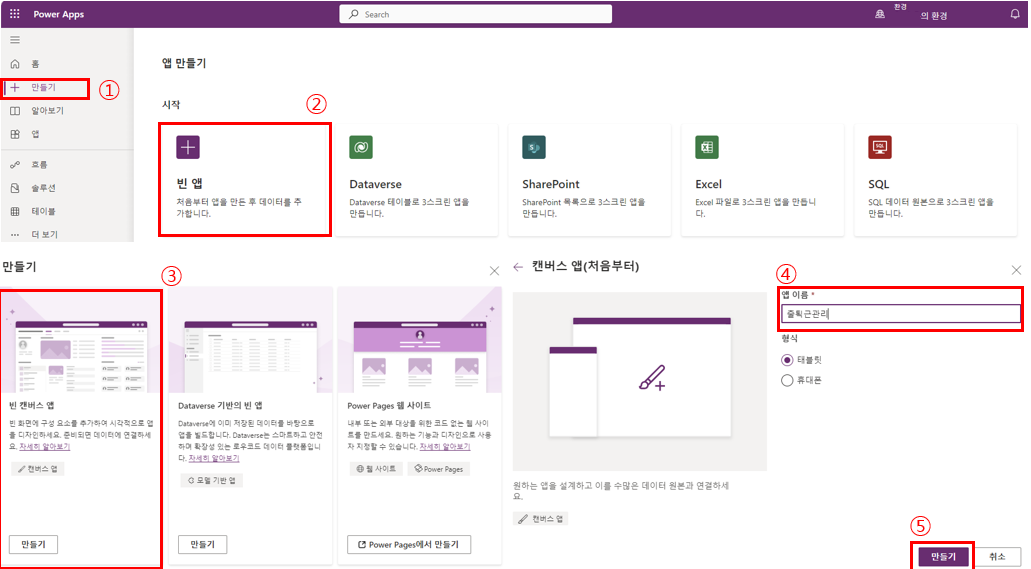
Task: Click the 앱 이름 input field
Action: pyautogui.click(x=901, y=314)
